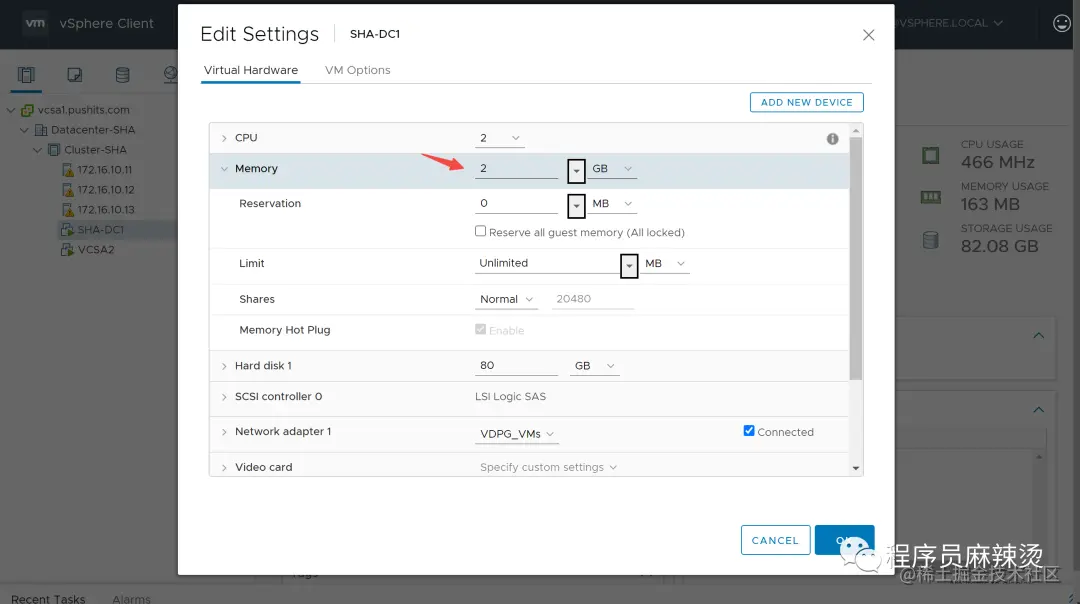Open the Recent Tasks tab

tap(48, 598)
